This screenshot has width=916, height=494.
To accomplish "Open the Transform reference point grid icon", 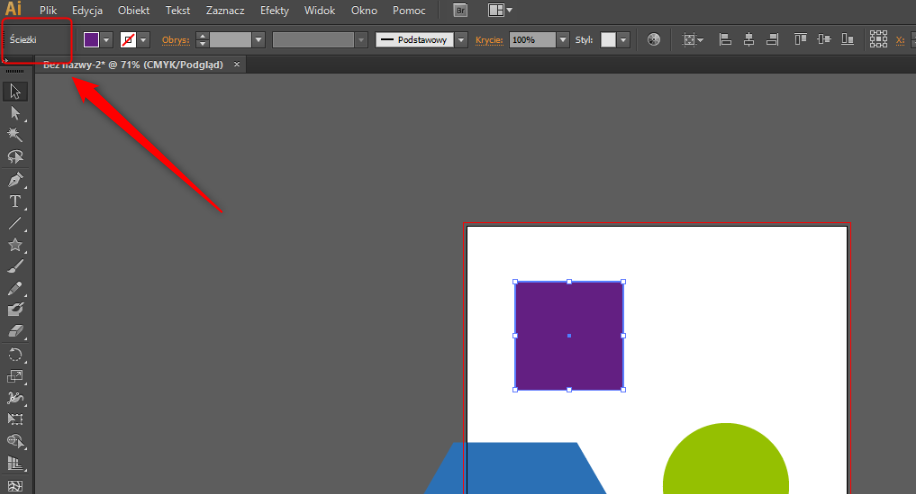I will coord(878,40).
